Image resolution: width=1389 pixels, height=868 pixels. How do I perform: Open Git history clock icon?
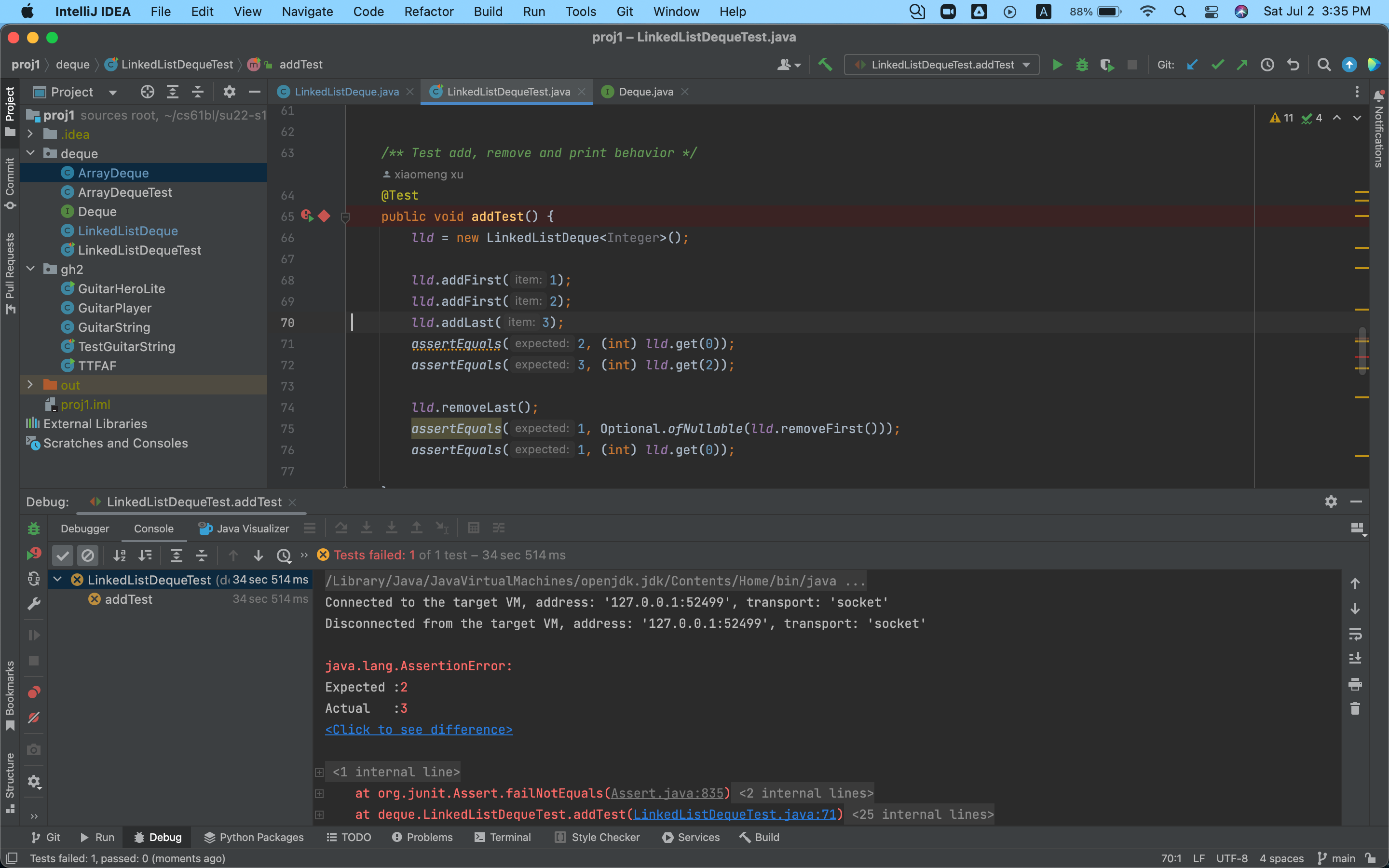[1267, 65]
